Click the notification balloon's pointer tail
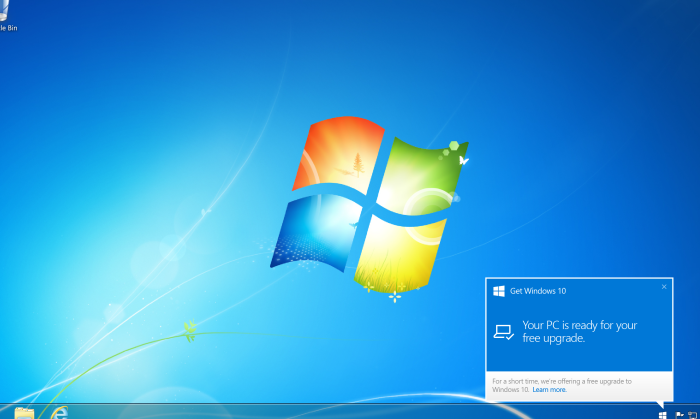The width and height of the screenshot is (700, 419). point(661,404)
